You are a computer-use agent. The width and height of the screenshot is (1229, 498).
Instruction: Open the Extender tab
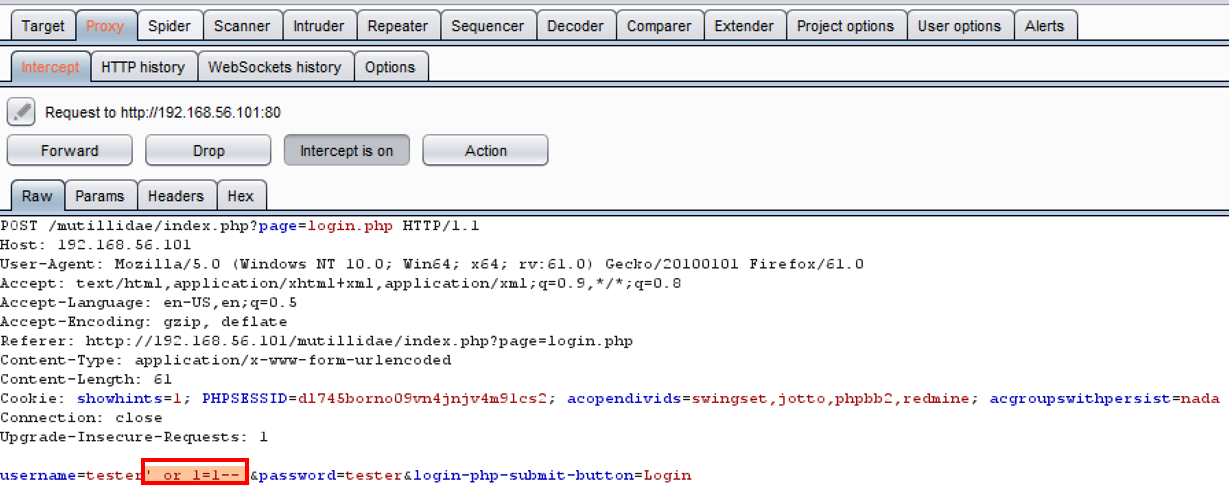[744, 26]
